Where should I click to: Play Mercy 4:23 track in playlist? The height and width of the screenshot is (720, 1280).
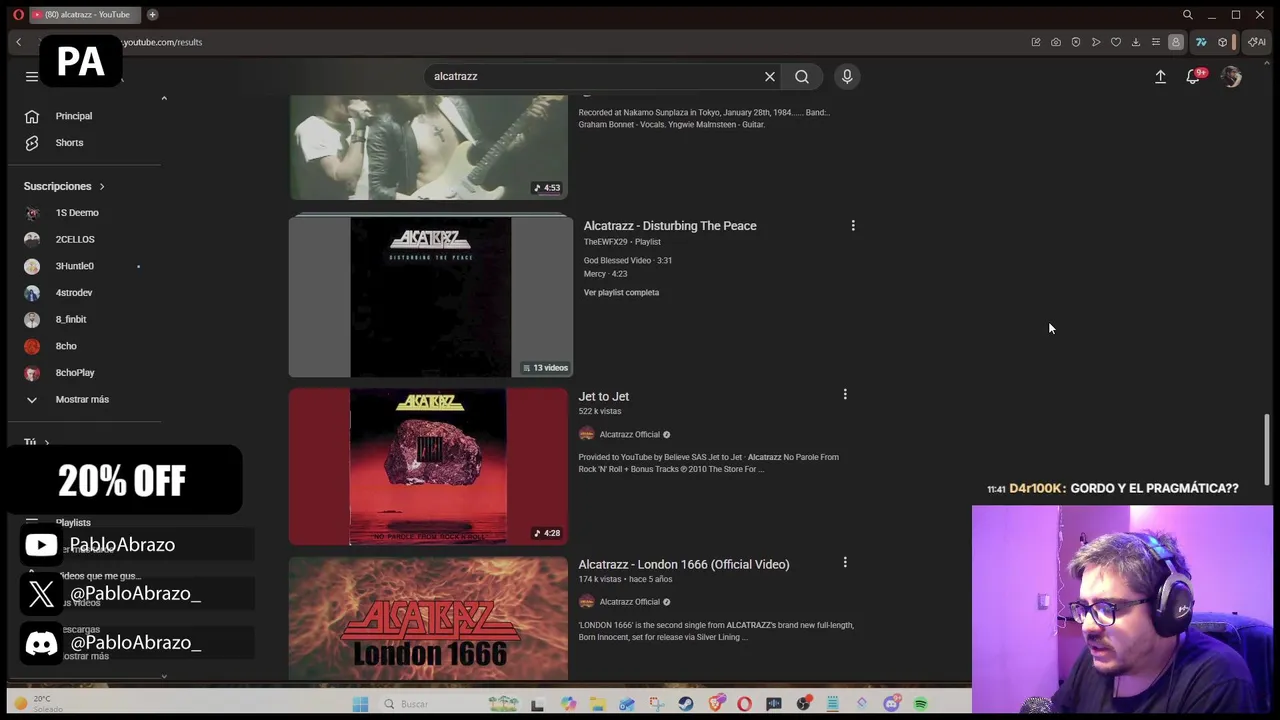coord(606,274)
